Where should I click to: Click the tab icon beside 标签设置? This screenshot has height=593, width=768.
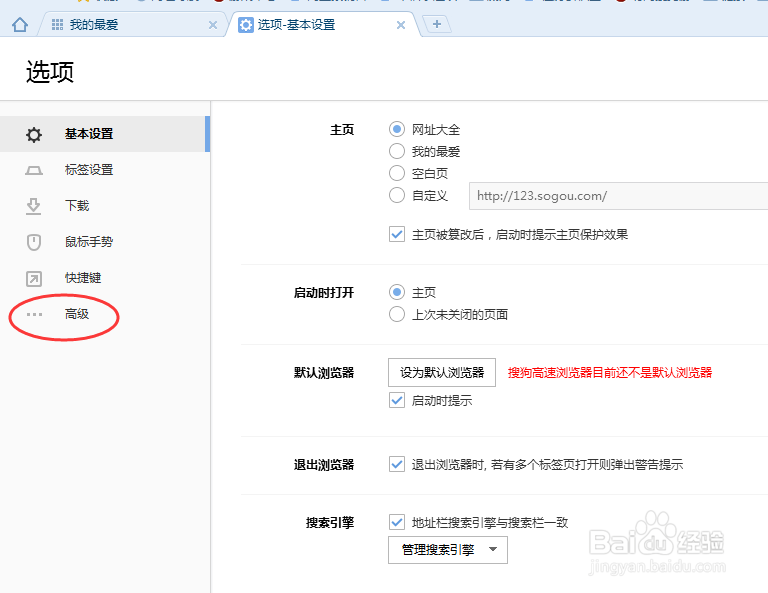(34, 170)
